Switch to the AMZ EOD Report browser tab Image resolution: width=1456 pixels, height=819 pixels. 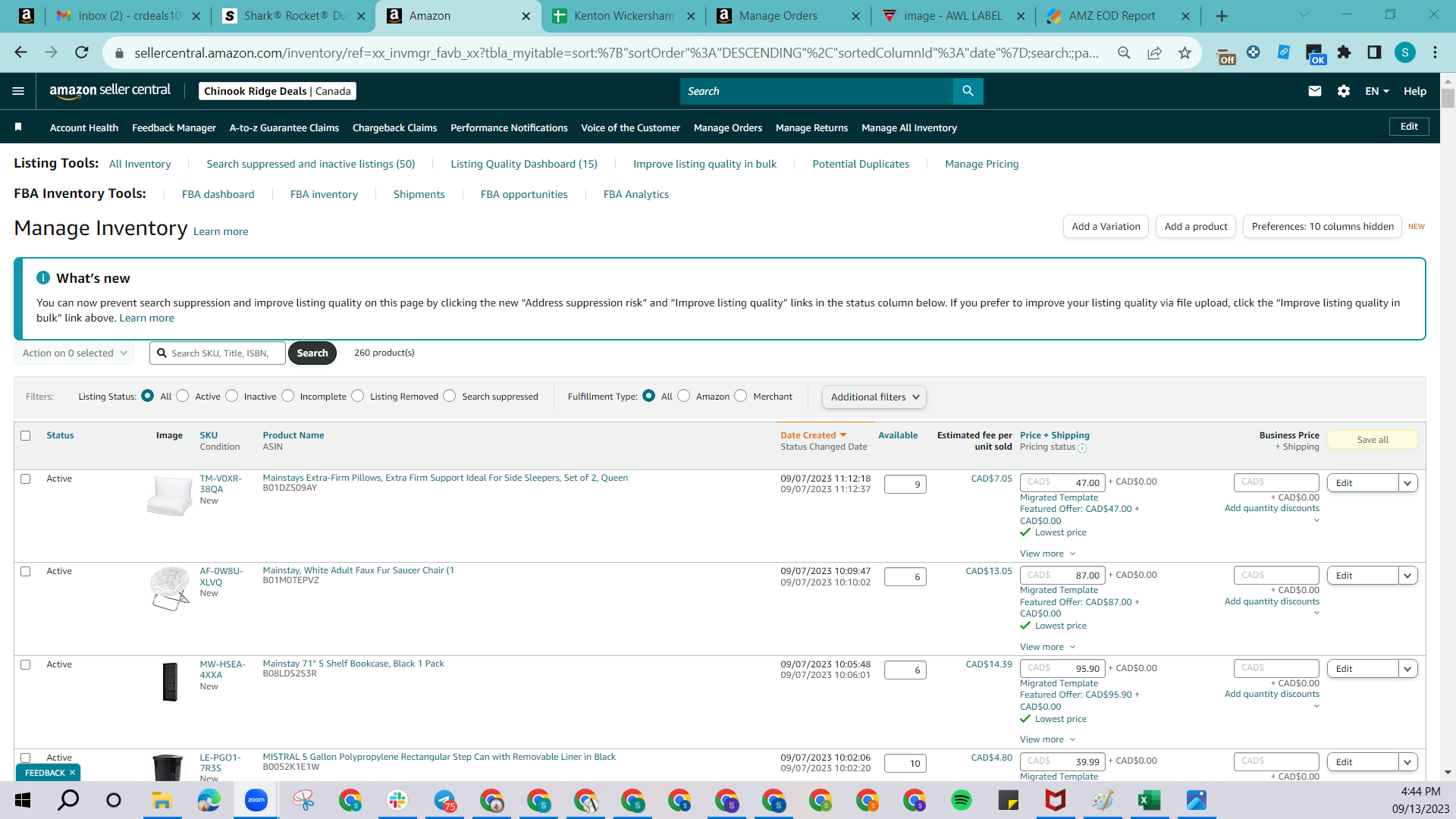coord(1119,16)
